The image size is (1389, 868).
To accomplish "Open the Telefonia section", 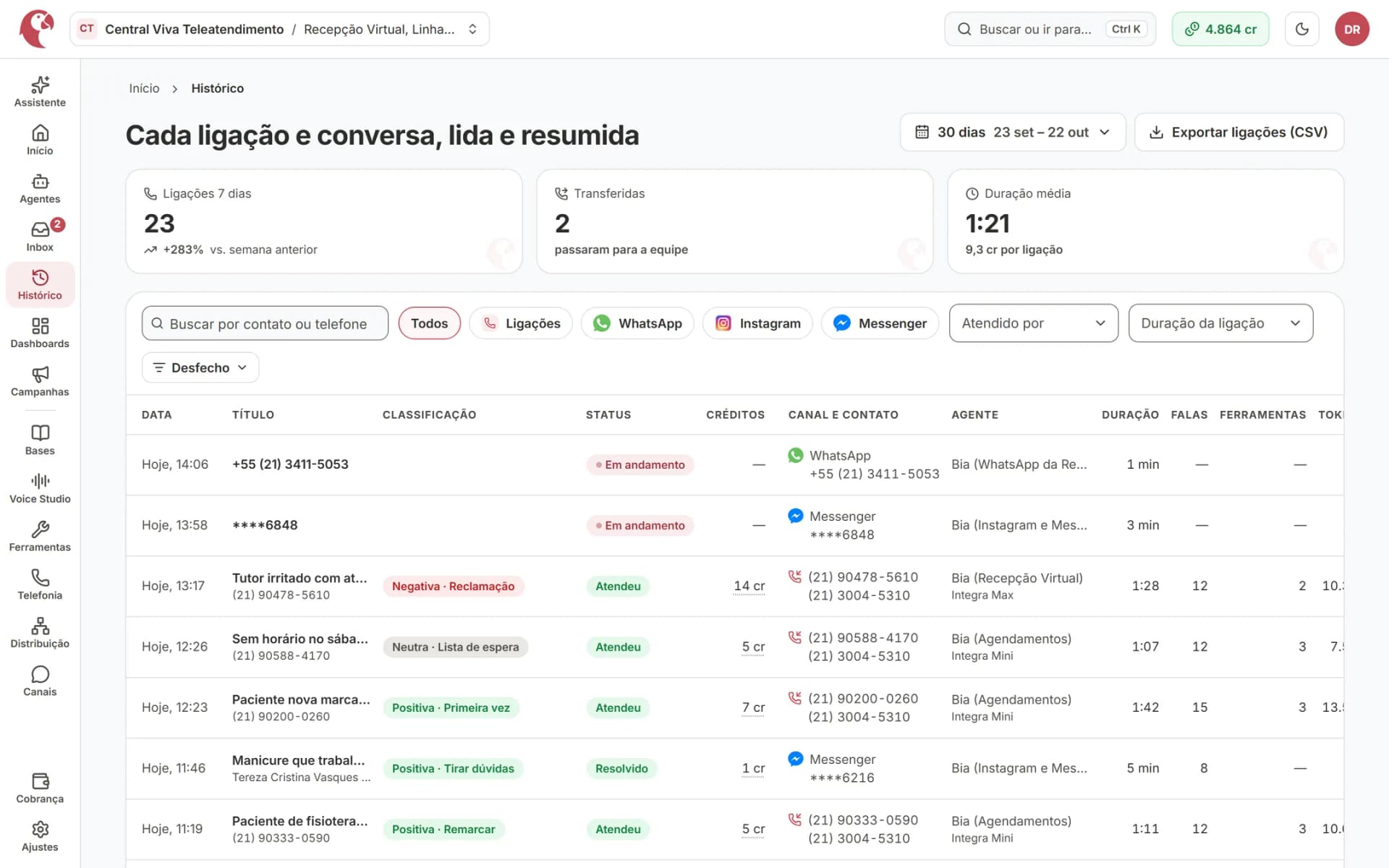I will pyautogui.click(x=40, y=585).
